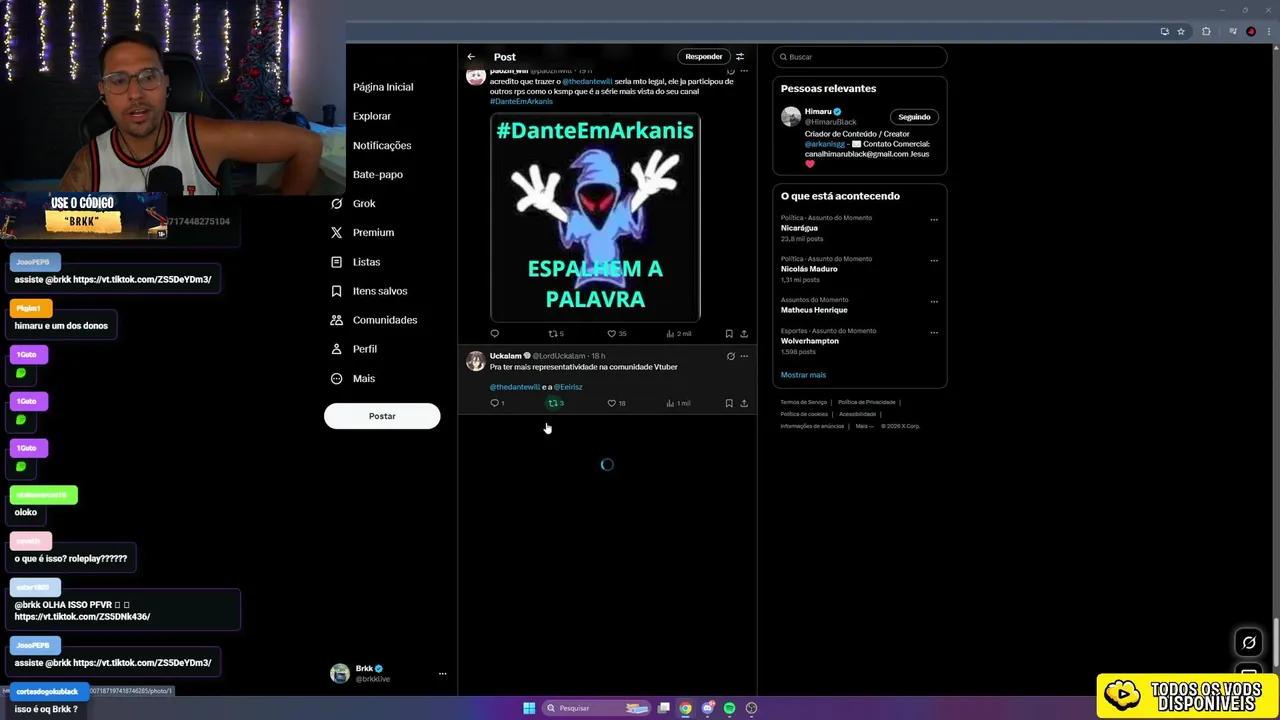
Task: Like Uckalam's post
Action: (x=616, y=403)
